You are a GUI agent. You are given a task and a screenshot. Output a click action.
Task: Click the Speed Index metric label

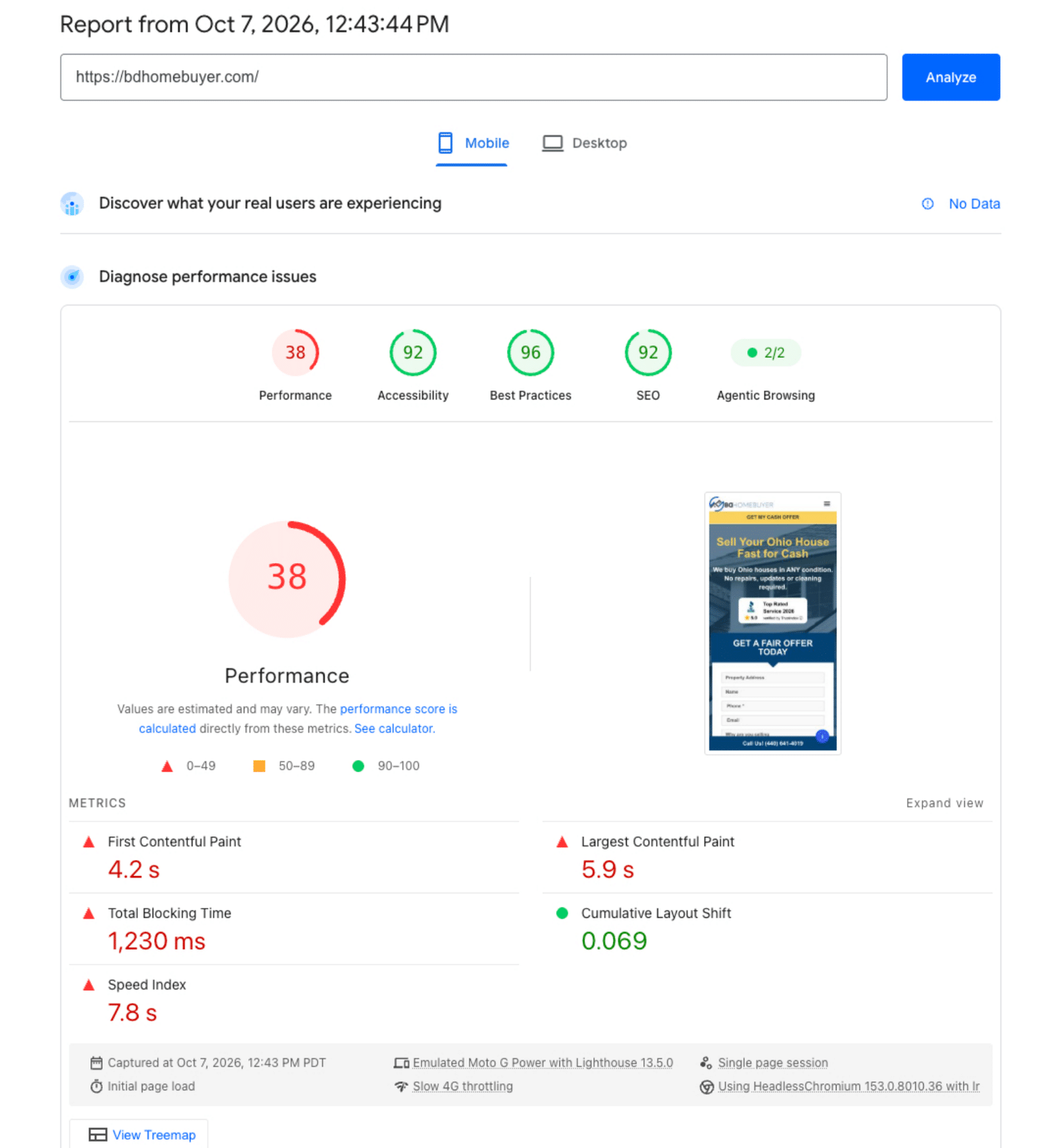click(146, 985)
